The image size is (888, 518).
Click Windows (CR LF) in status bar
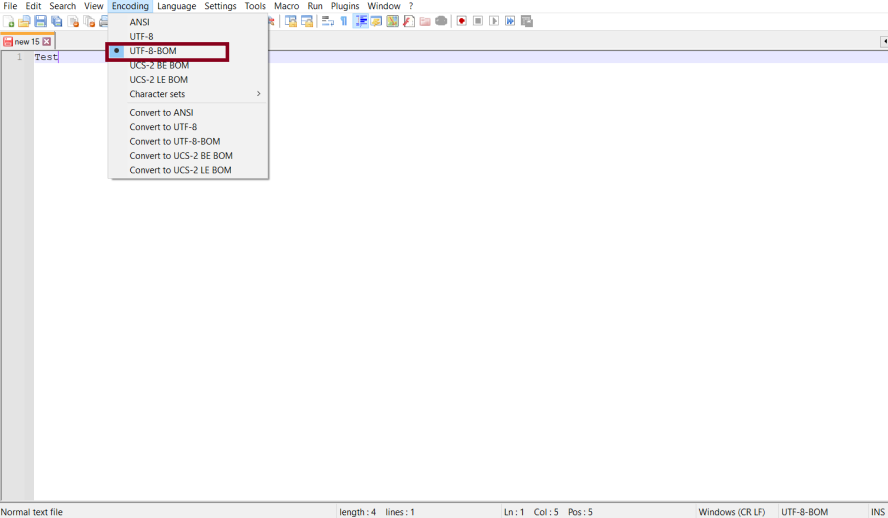pyautogui.click(x=732, y=512)
